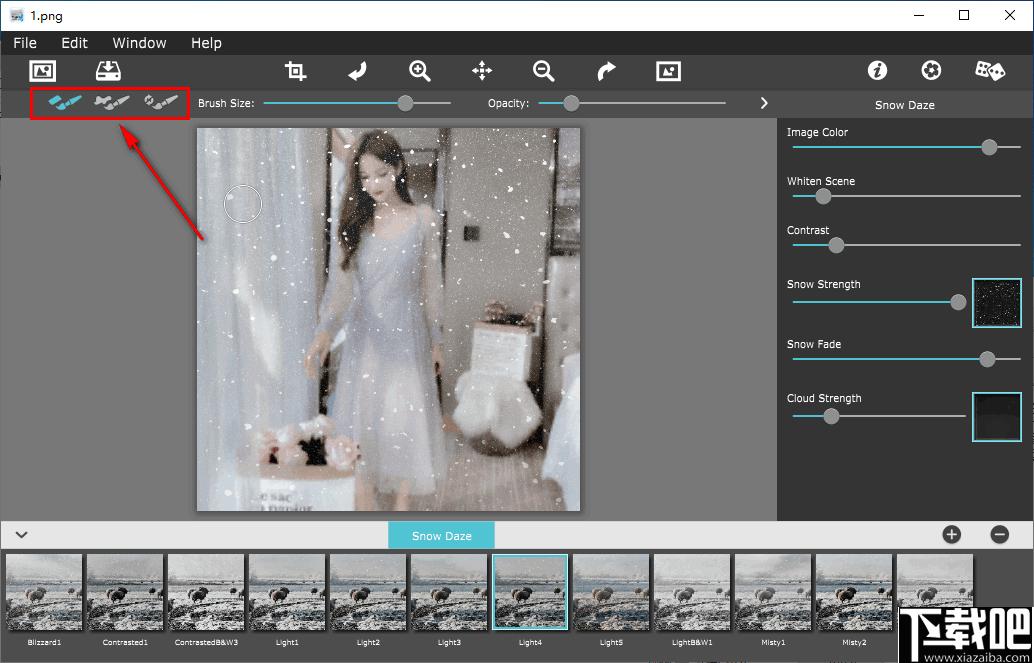Screen dimensions: 1034x663
Task: Click the Brush Size label
Action: (x=226, y=103)
